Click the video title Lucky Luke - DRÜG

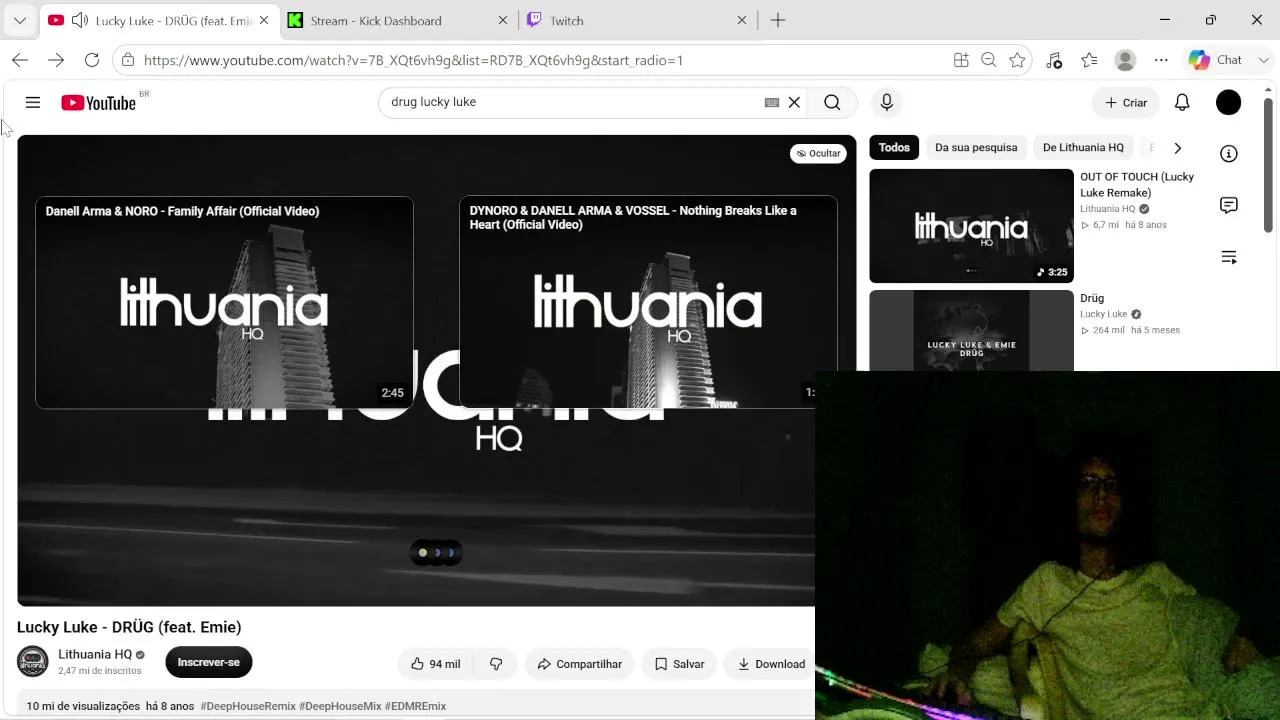click(129, 627)
